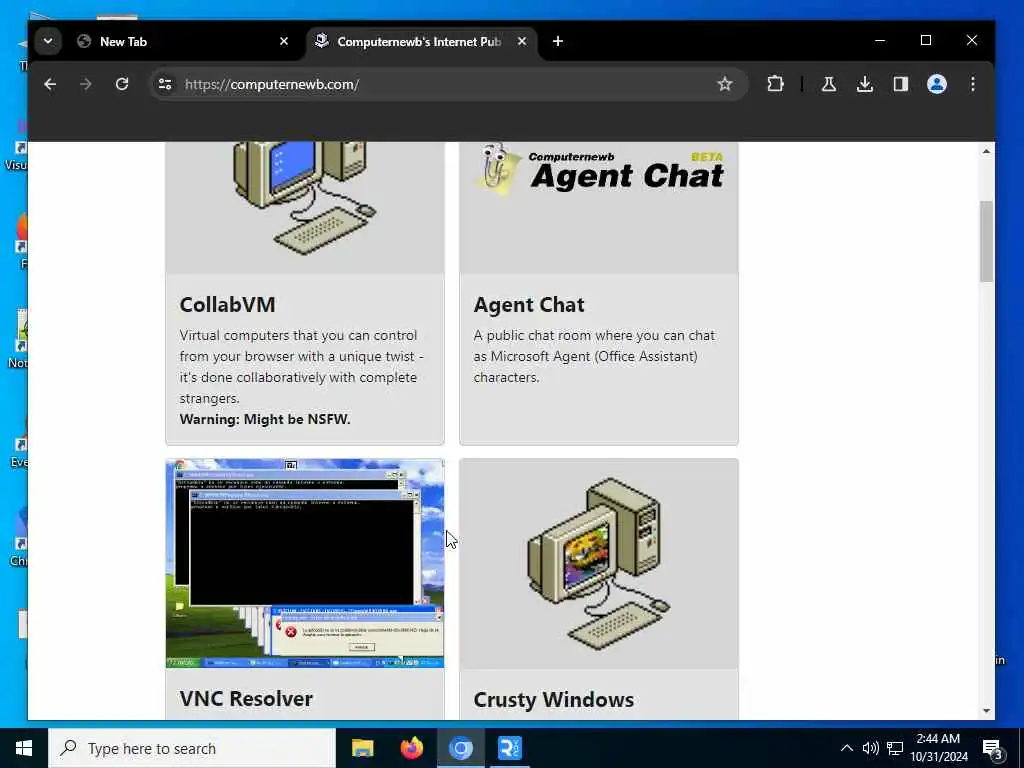
Task: Open site information icon in address bar
Action: [x=165, y=84]
